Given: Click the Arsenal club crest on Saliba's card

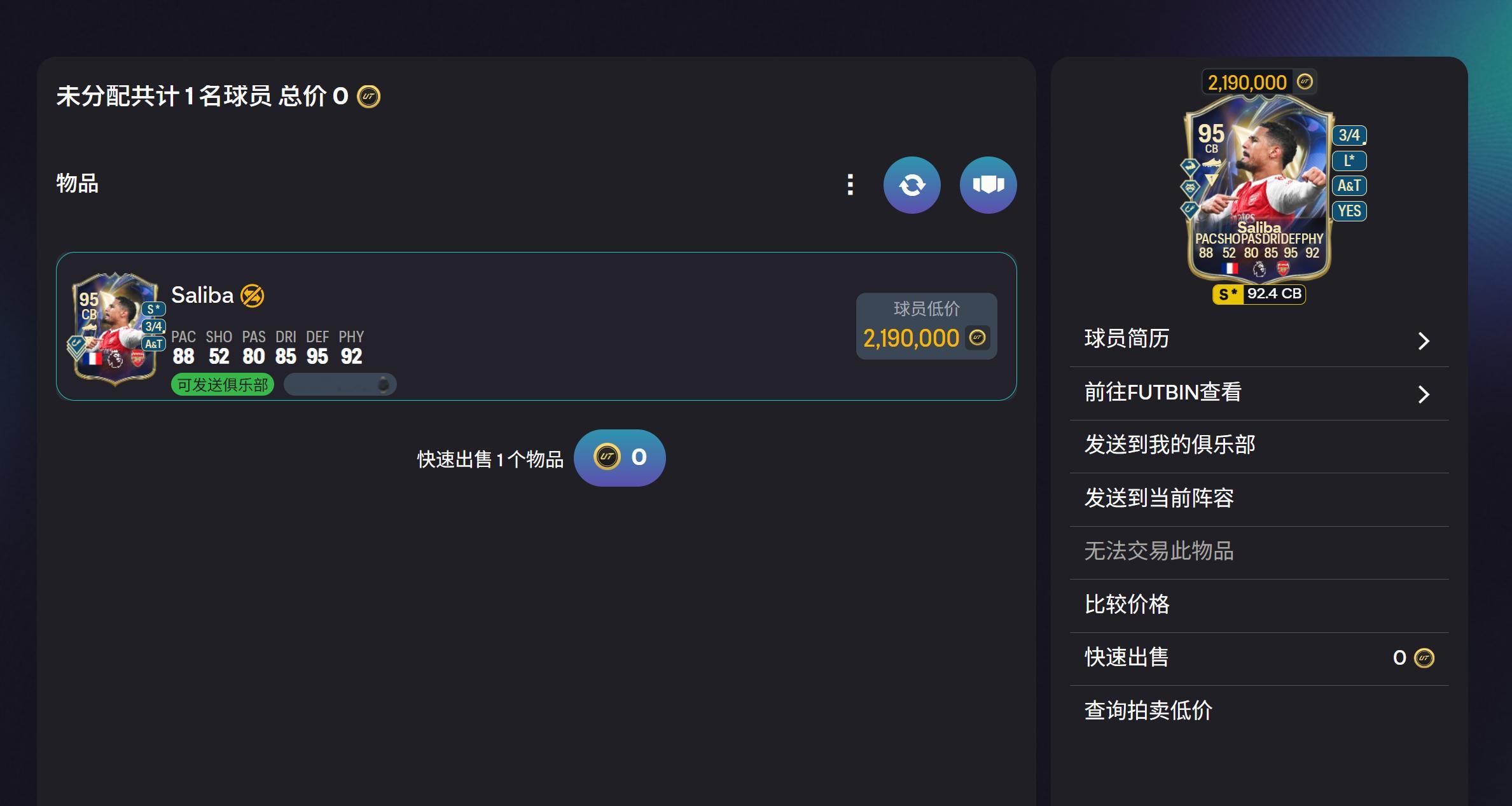Looking at the screenshot, I should pyautogui.click(x=1283, y=269).
